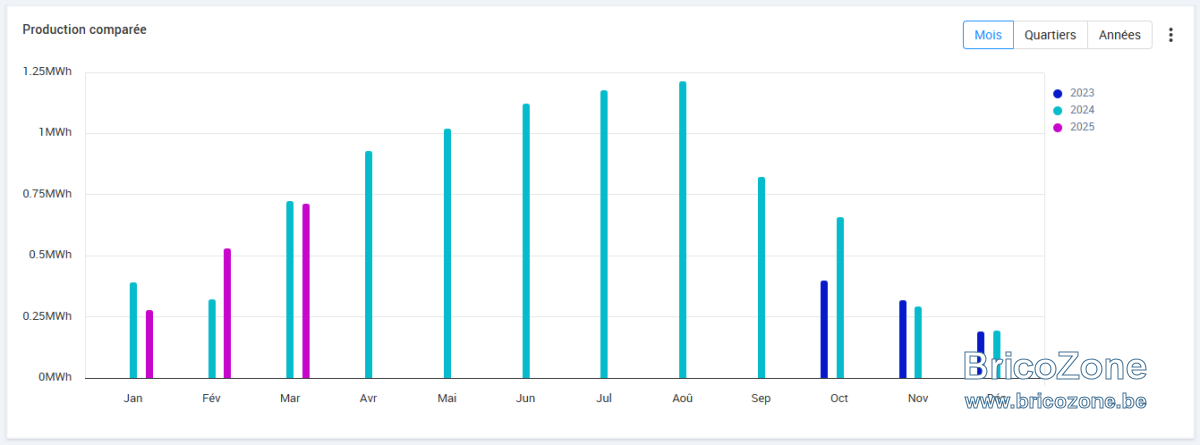Open the www.bricozone.be watermark link
Viewport: 1200px width, 445px height.
point(1055,401)
